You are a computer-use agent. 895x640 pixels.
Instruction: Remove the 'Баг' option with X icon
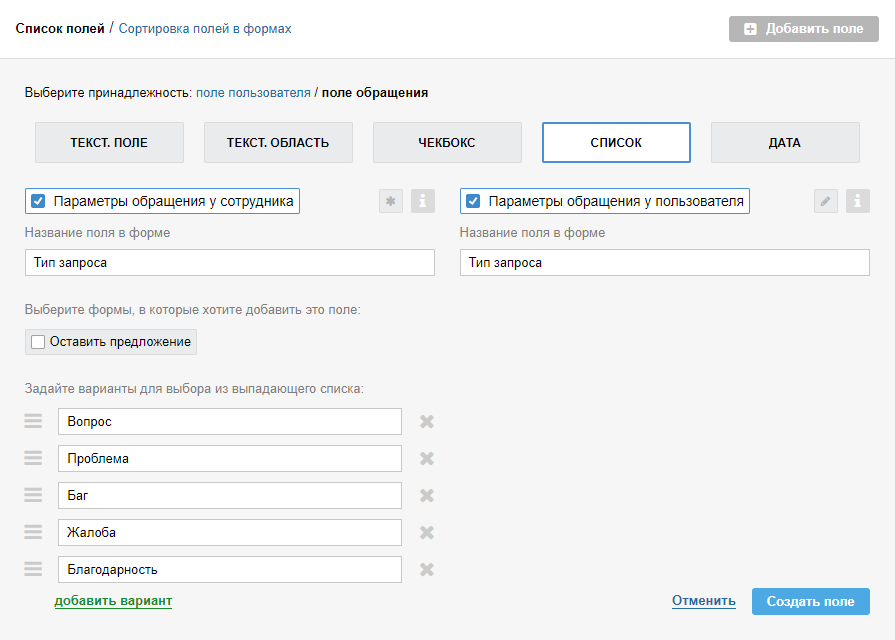pos(426,496)
